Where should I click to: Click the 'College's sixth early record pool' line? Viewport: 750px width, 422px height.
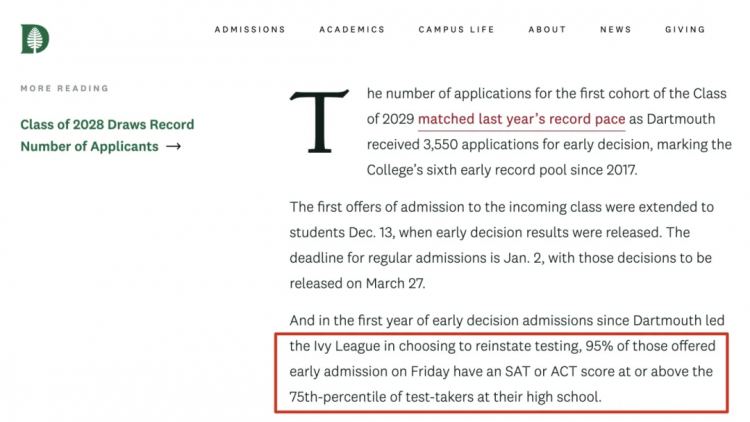[502, 170]
